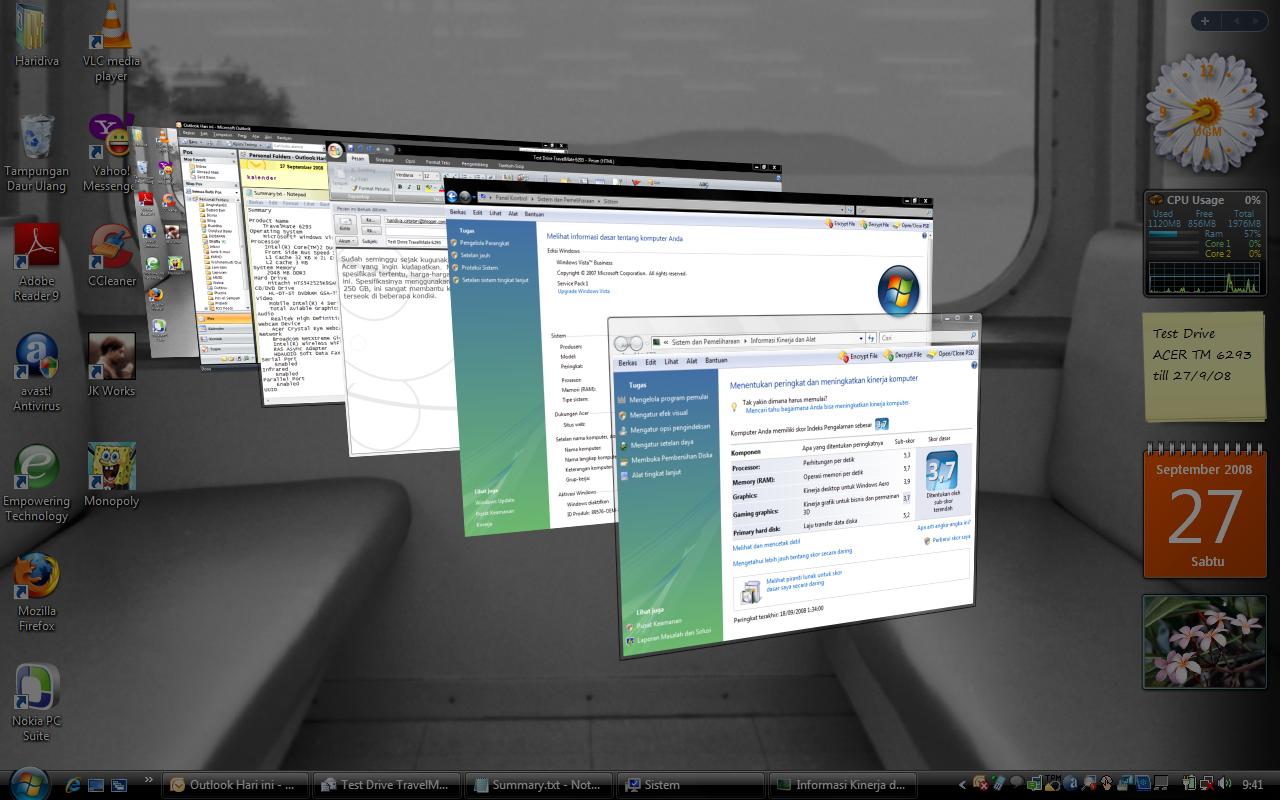Expand the address bar dropdown in front window

coord(859,339)
